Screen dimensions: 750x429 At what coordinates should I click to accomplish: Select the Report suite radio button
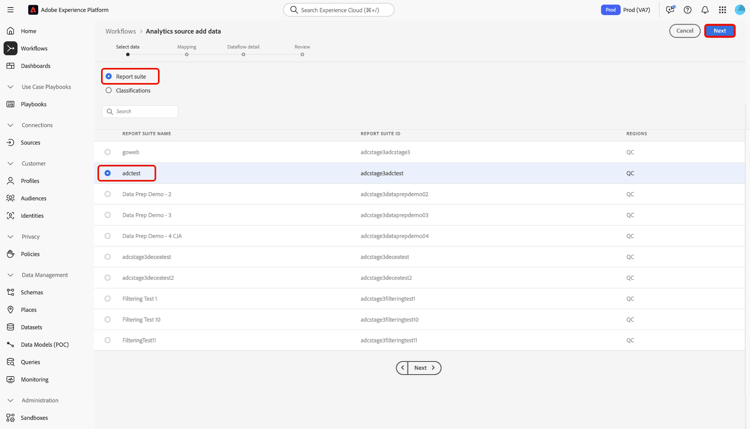pyautogui.click(x=109, y=77)
